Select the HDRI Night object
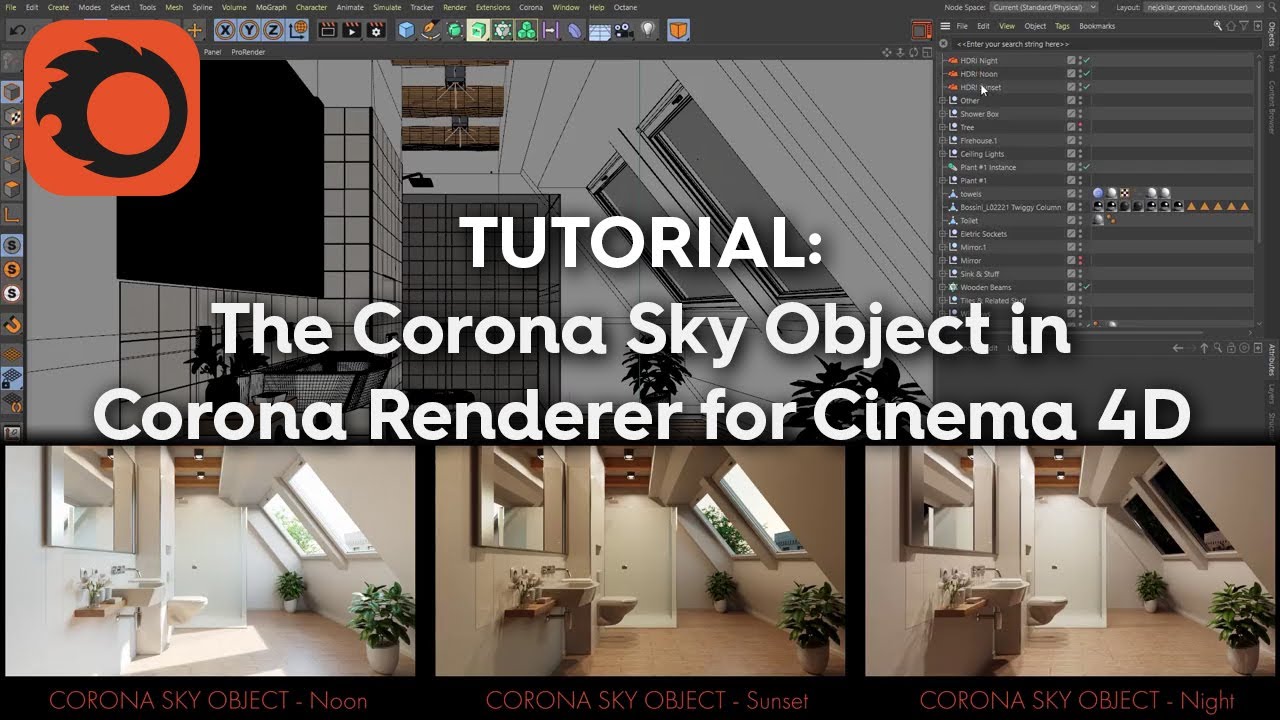 [x=978, y=61]
